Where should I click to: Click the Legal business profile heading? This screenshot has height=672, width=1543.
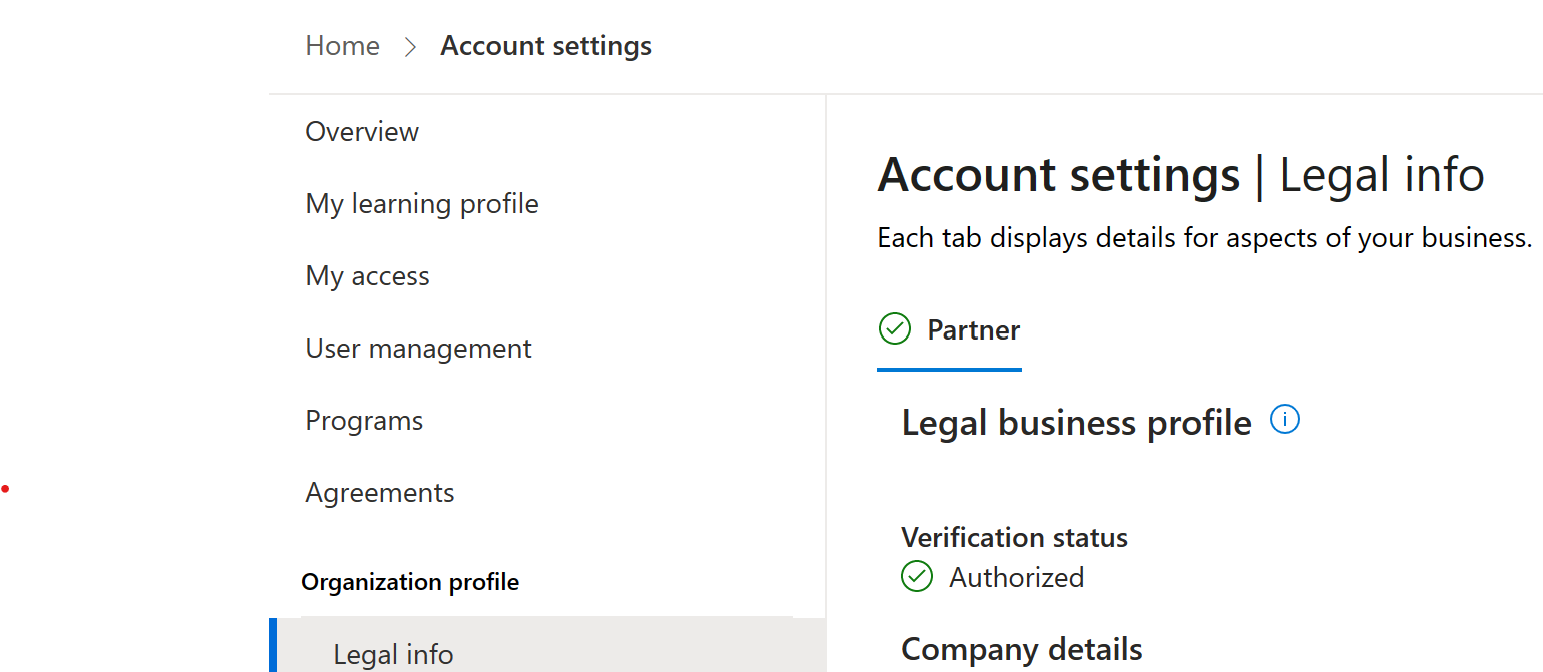pos(1075,422)
